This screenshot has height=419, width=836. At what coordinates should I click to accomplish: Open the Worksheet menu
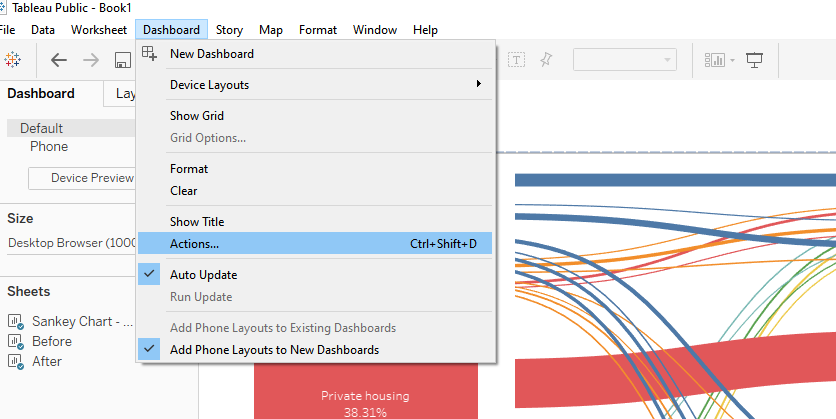click(99, 30)
